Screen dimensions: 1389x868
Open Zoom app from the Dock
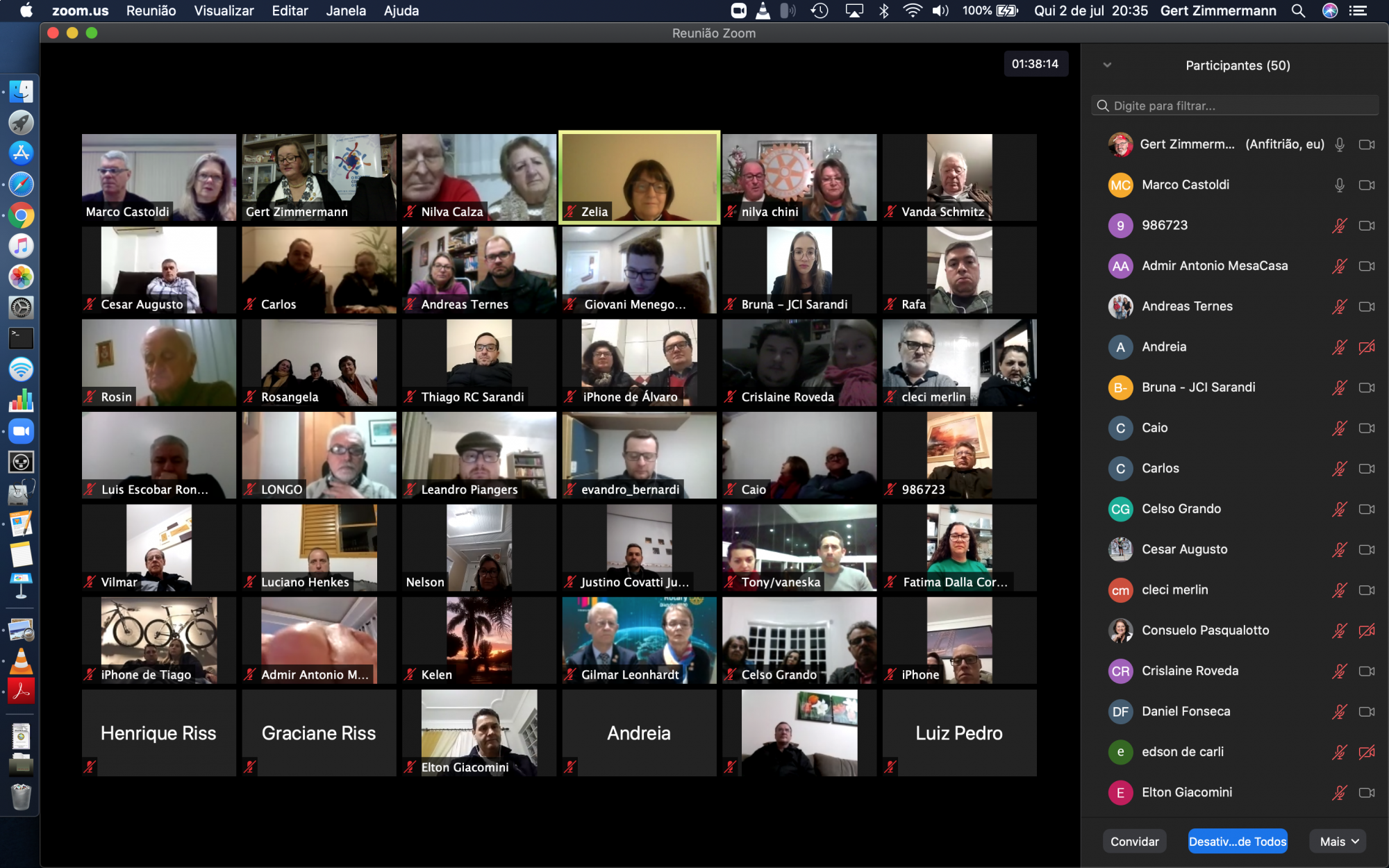(21, 431)
